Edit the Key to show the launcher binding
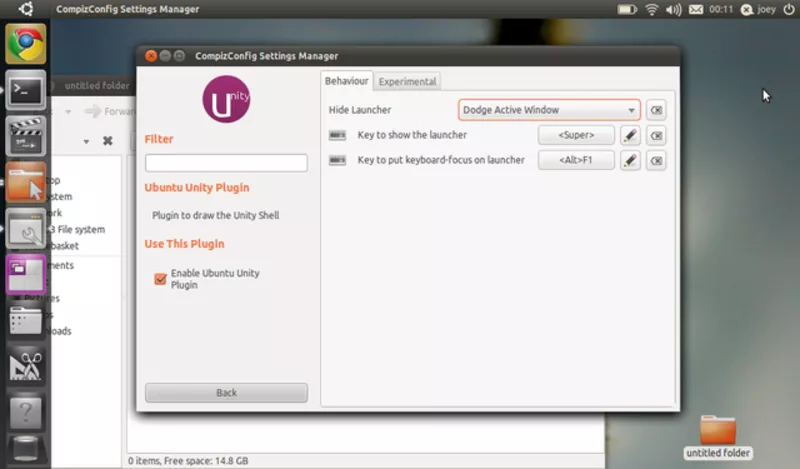This screenshot has height=469, width=800. point(630,135)
